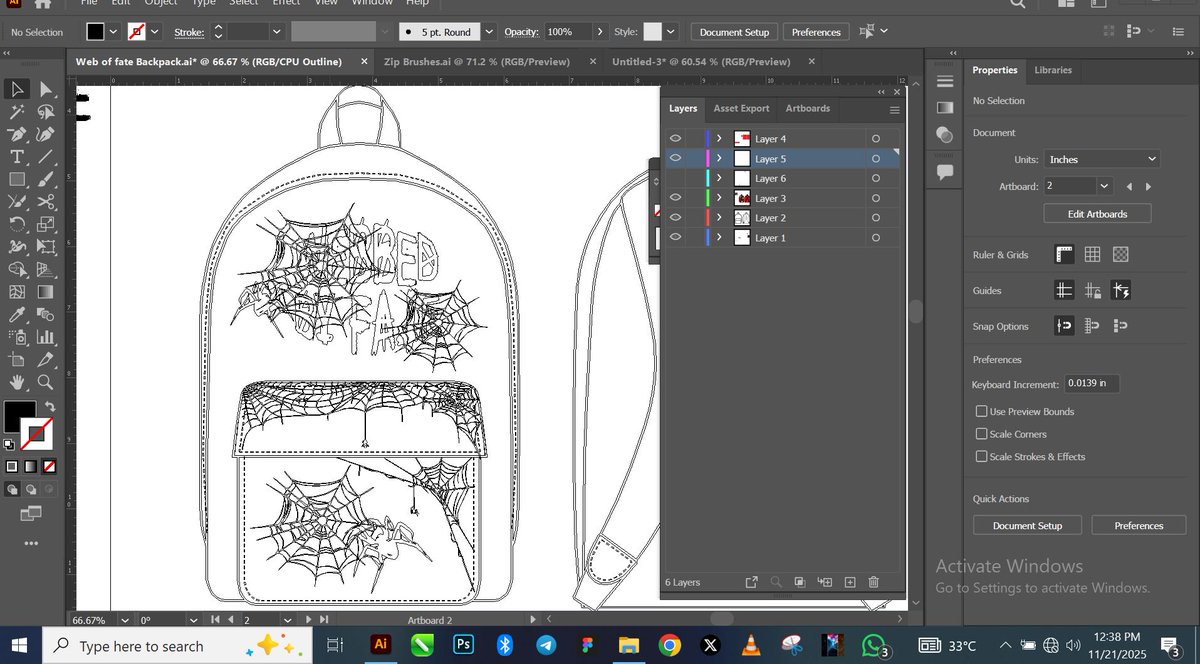This screenshot has height=664, width=1200.
Task: Create New Sublayer in Layers panel
Action: [825, 582]
